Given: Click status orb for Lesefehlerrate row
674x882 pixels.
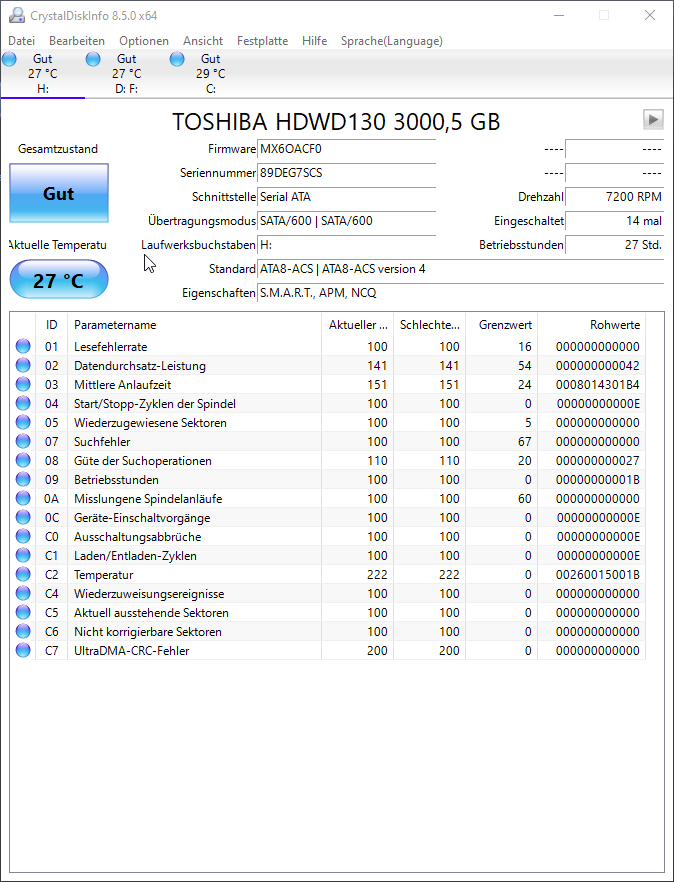Looking at the screenshot, I should coord(23,346).
